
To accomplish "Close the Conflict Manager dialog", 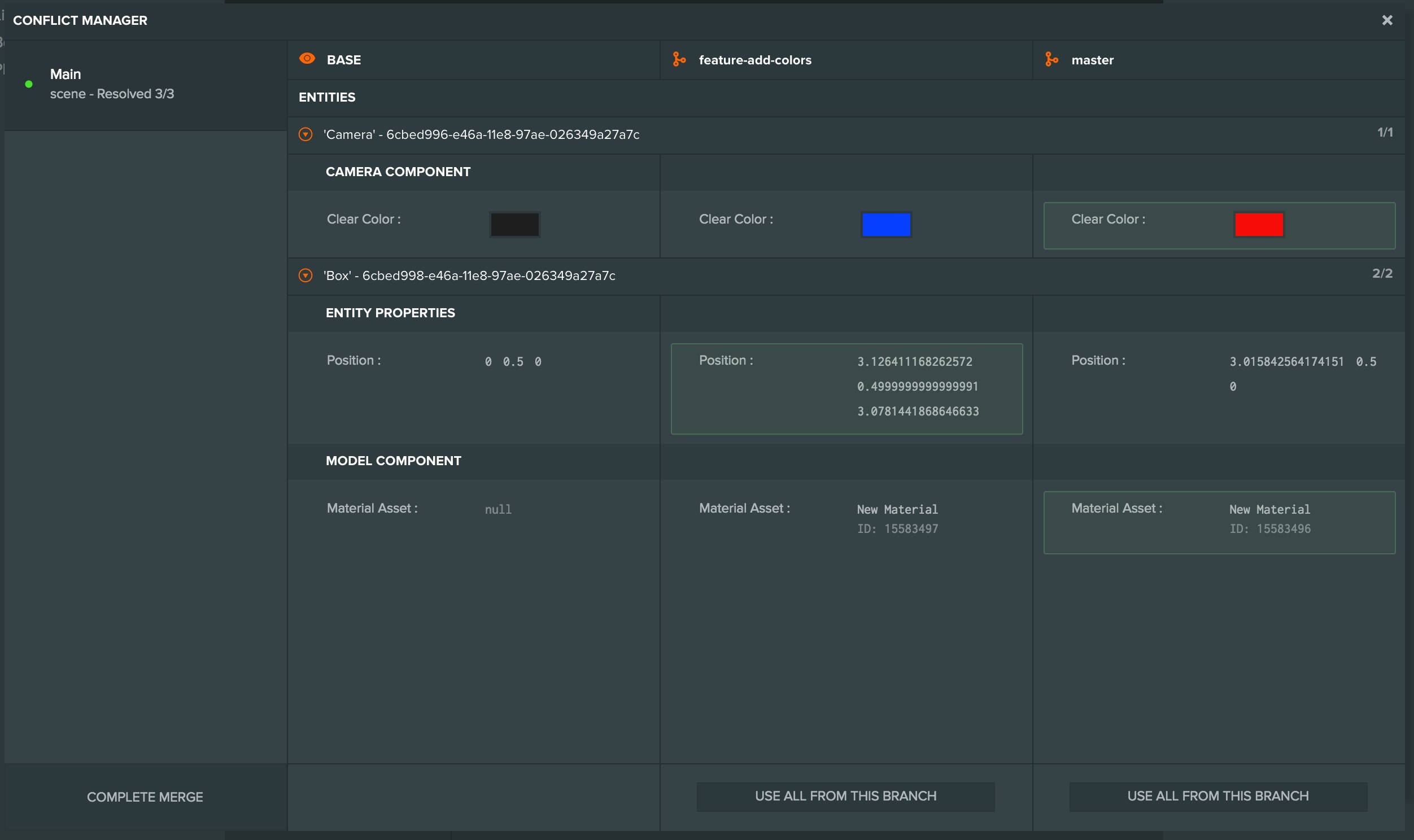I will [x=1387, y=20].
